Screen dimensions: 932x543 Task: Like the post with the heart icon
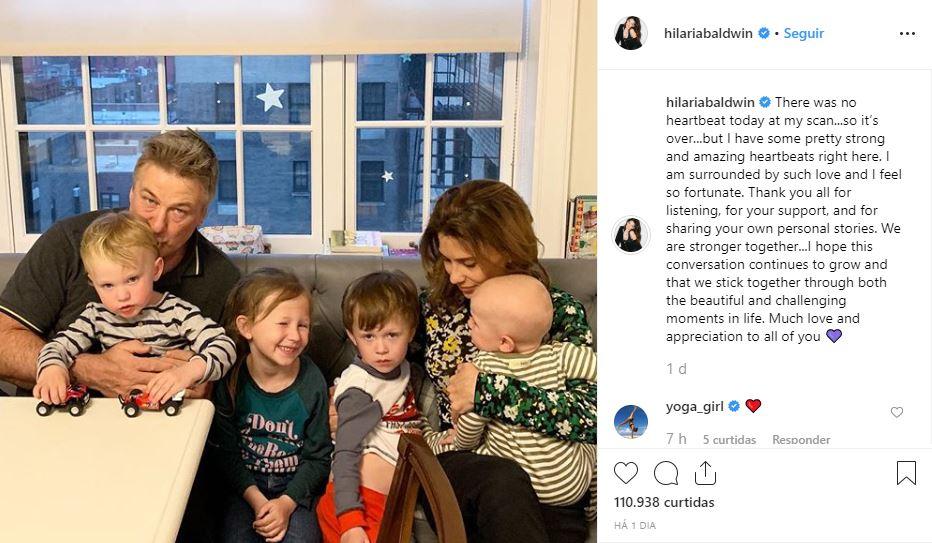[626, 473]
